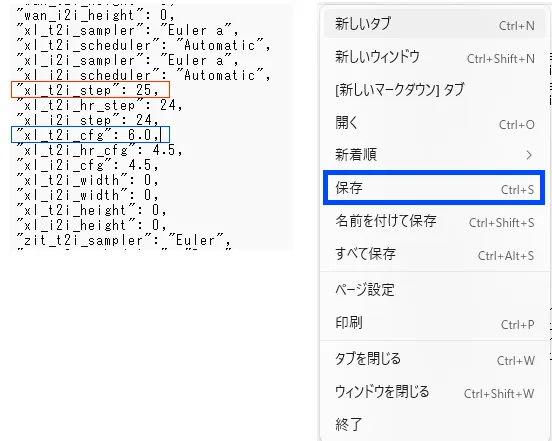This screenshot has width=552, height=441.
Task: Click the line "xl_t2i_hr_cfg": 4.5,
Action: click(x=100, y=150)
